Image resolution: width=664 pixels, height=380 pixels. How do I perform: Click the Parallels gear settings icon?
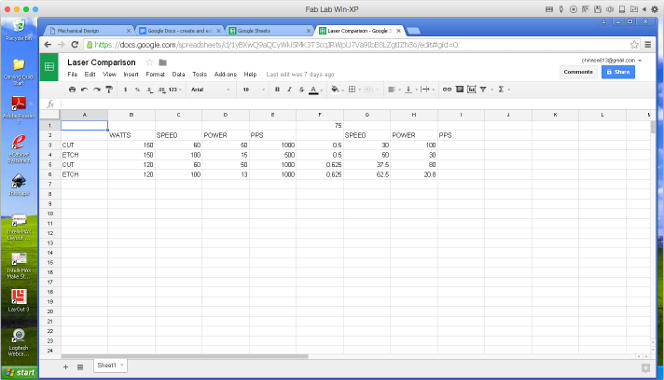[x=654, y=9]
